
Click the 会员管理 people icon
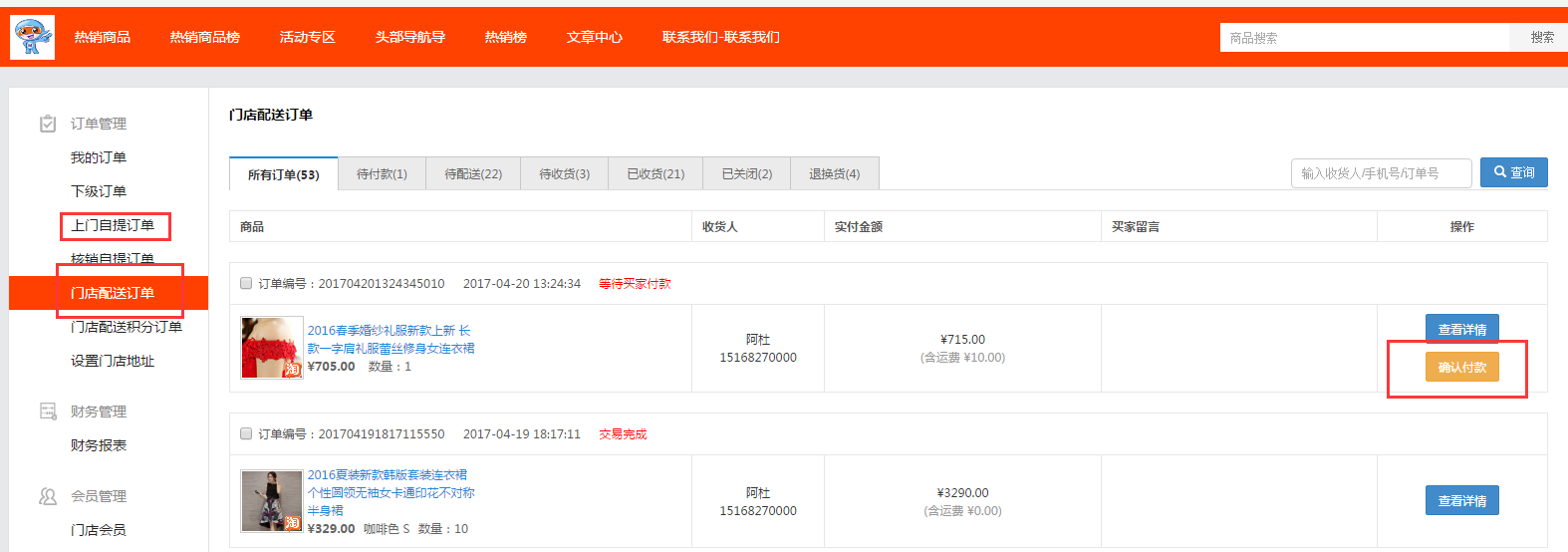(x=48, y=496)
